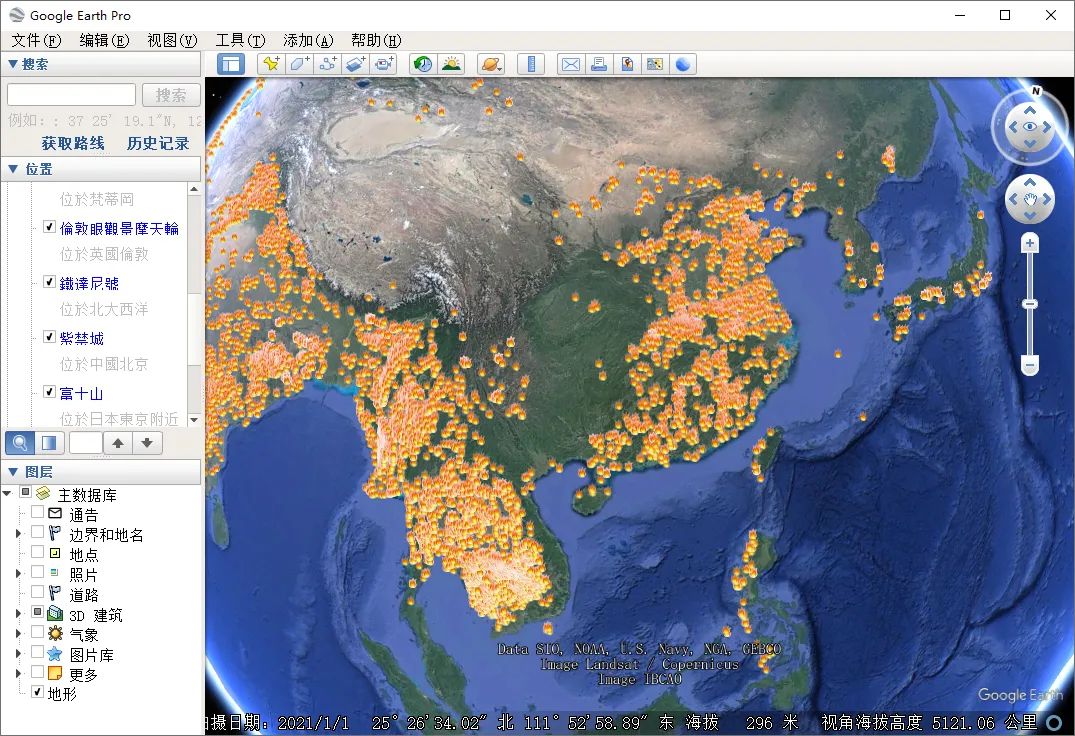The image size is (1075, 736).
Task: Expand the 更多 layer node
Action: point(19,673)
